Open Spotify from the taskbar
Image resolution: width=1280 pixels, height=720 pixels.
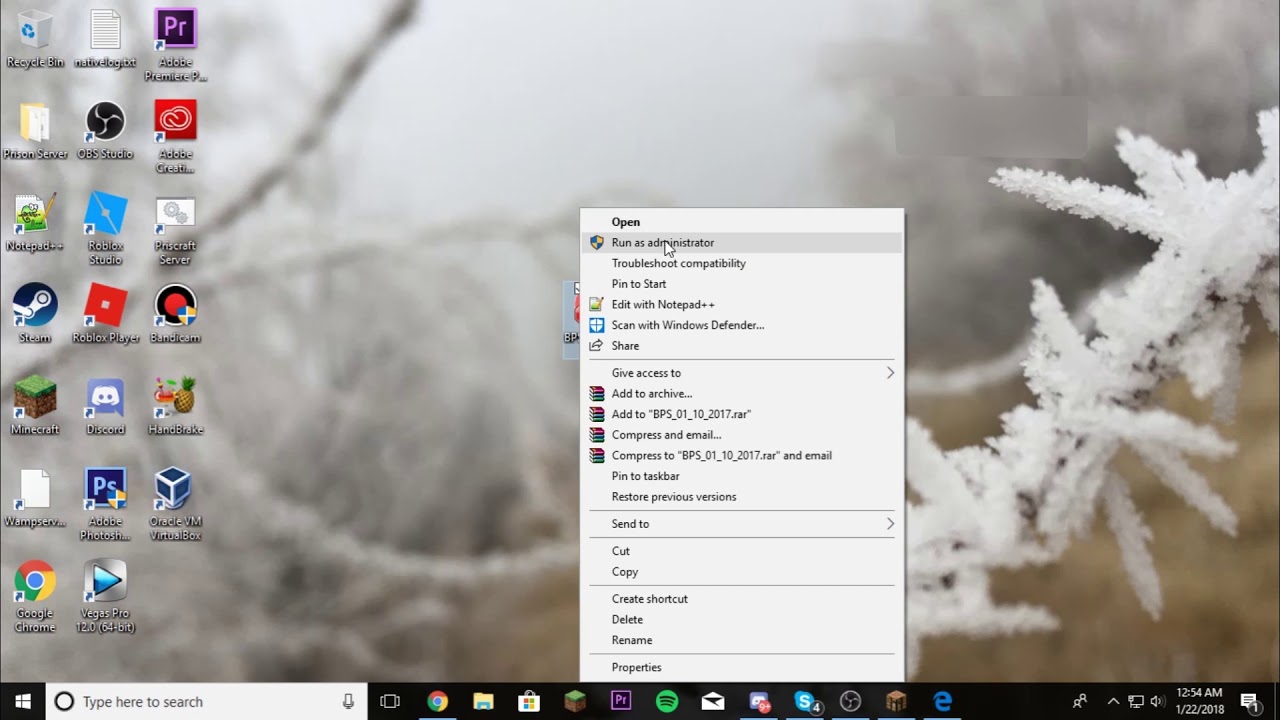(667, 701)
